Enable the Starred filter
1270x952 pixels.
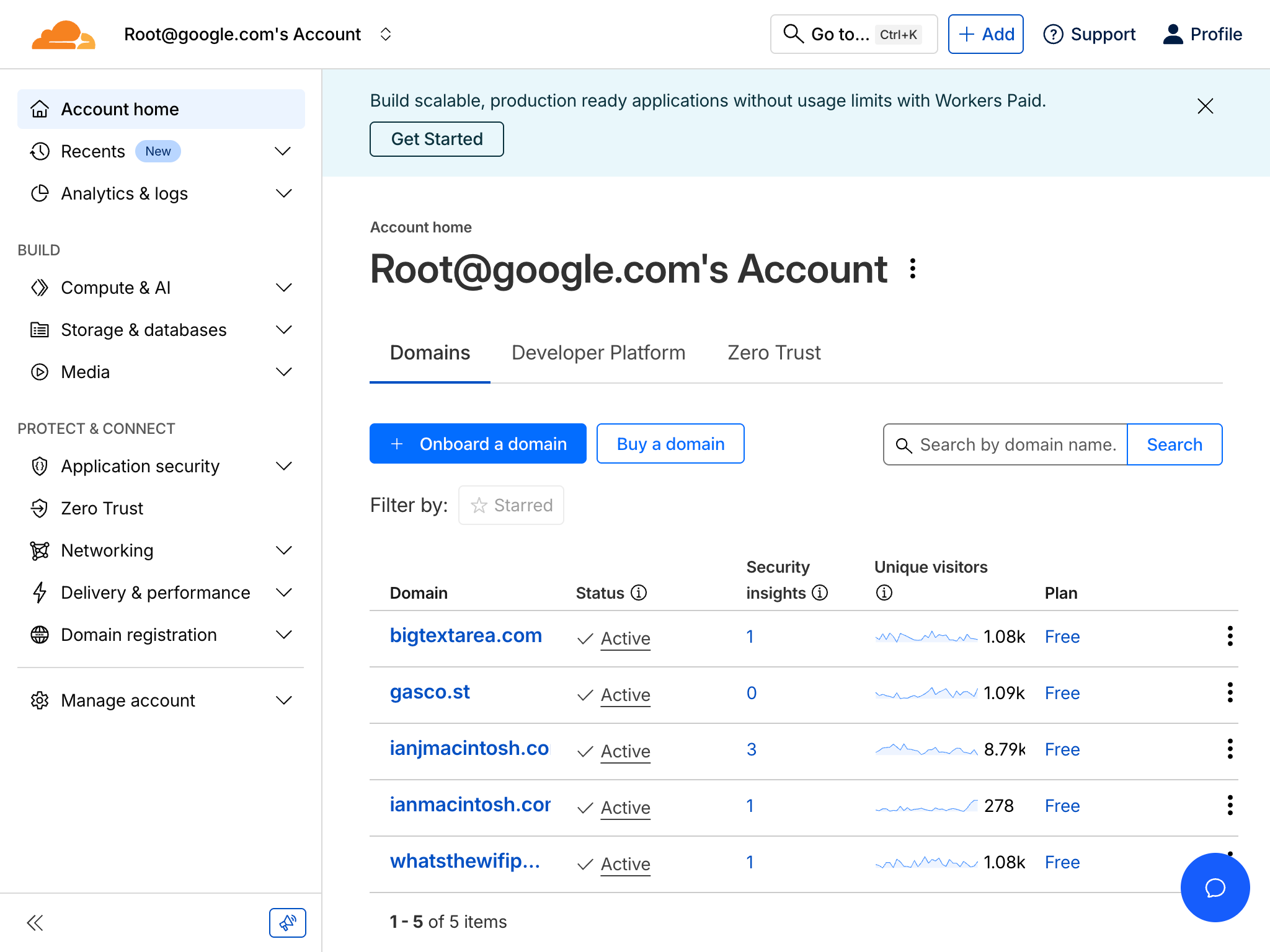[x=511, y=505]
